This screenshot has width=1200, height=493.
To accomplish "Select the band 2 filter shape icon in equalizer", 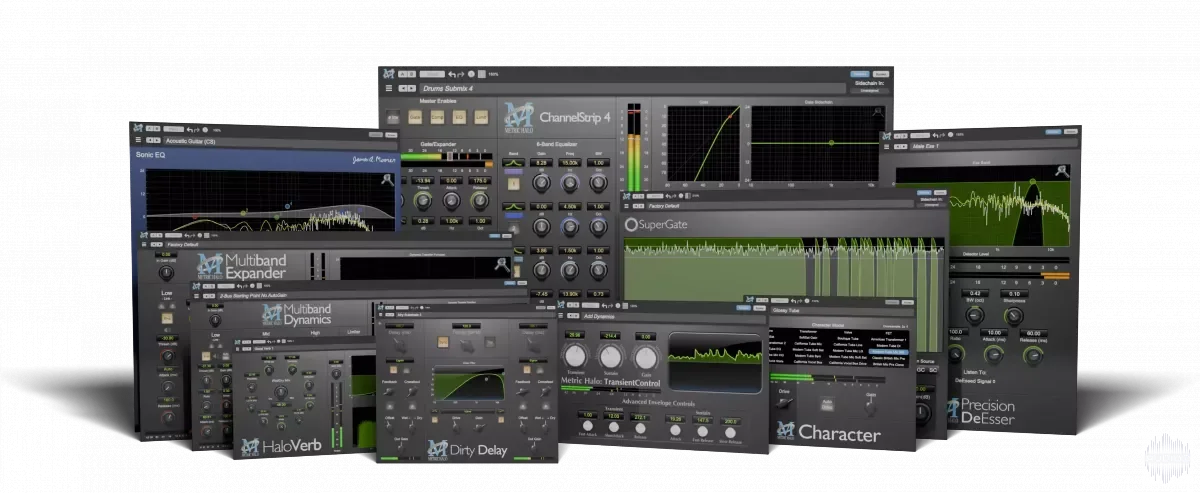I will click(x=513, y=206).
